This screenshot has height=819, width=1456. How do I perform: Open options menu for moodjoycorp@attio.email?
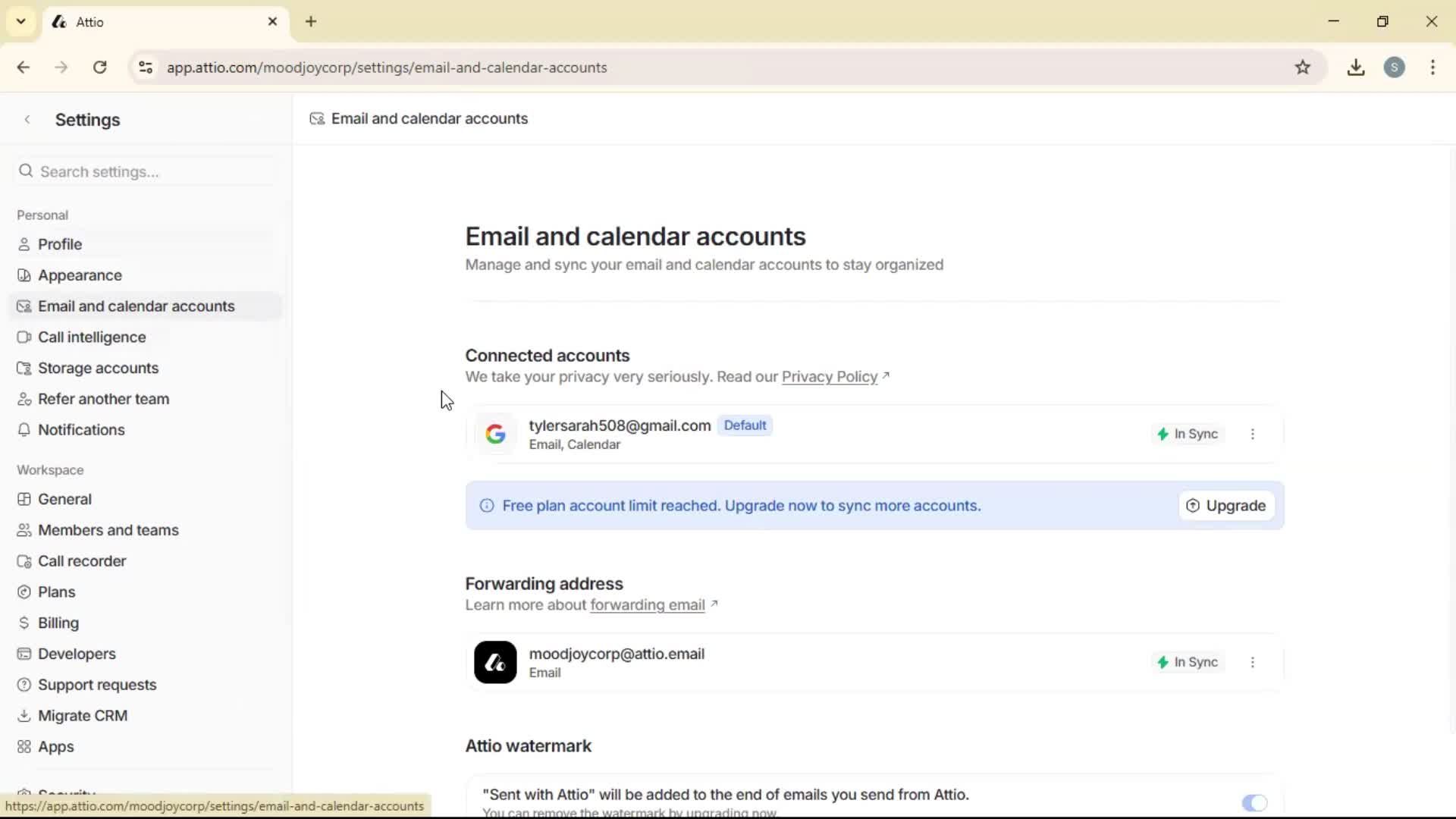point(1253,663)
